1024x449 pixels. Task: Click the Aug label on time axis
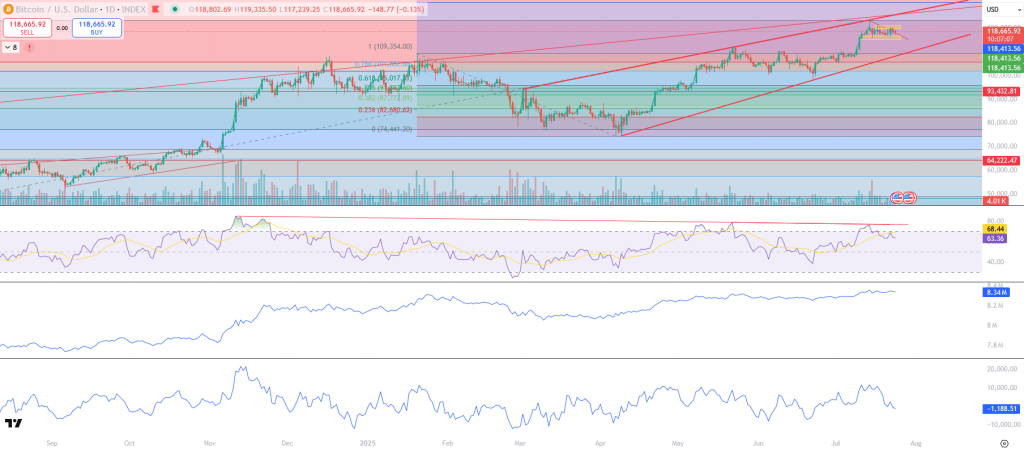coord(915,442)
